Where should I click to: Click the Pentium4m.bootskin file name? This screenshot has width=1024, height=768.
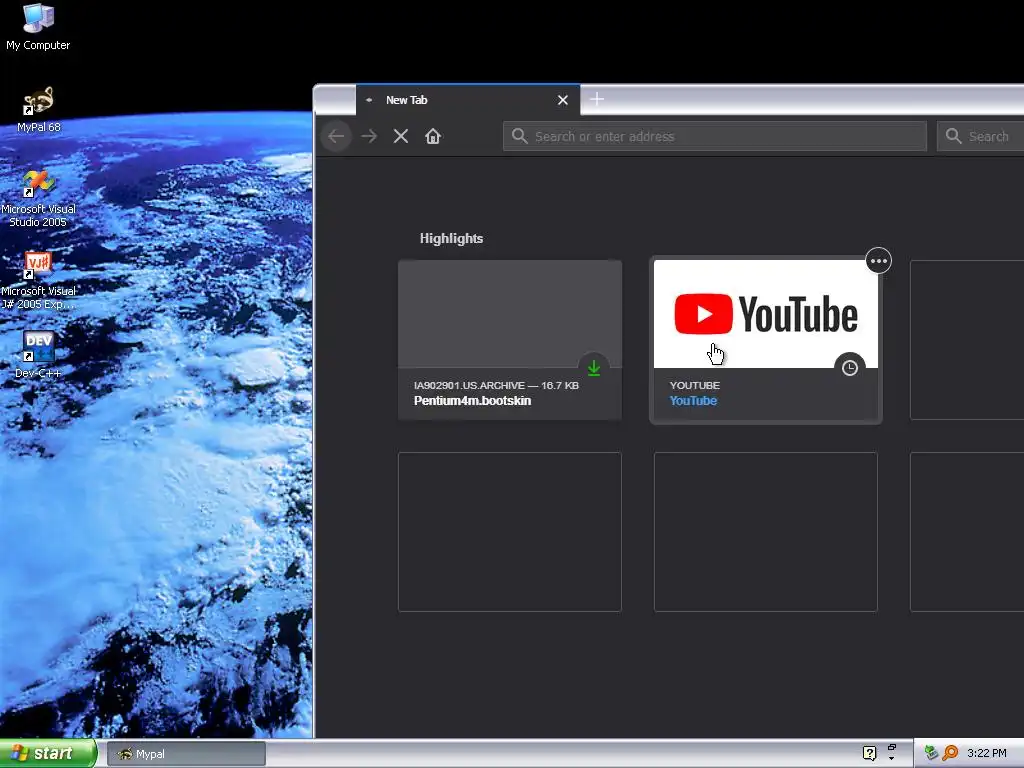point(472,401)
